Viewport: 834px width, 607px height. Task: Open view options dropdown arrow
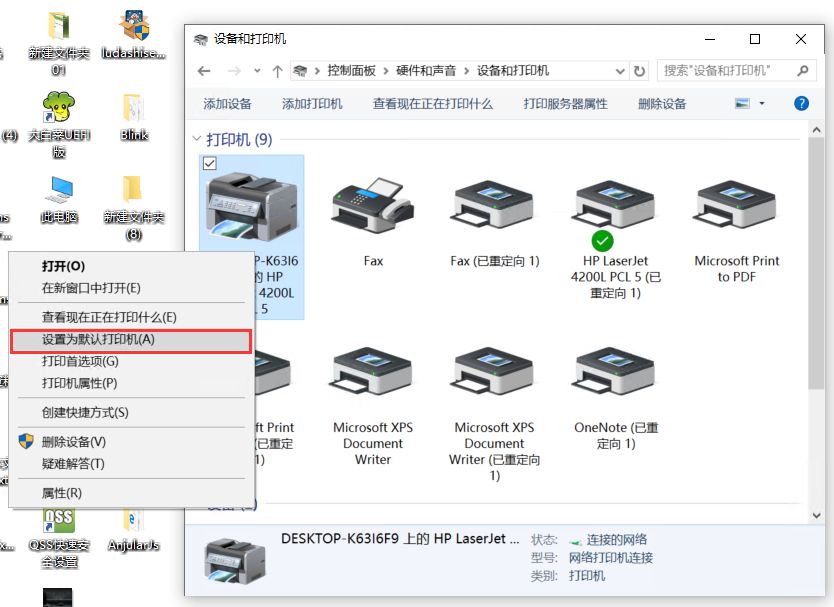(762, 103)
